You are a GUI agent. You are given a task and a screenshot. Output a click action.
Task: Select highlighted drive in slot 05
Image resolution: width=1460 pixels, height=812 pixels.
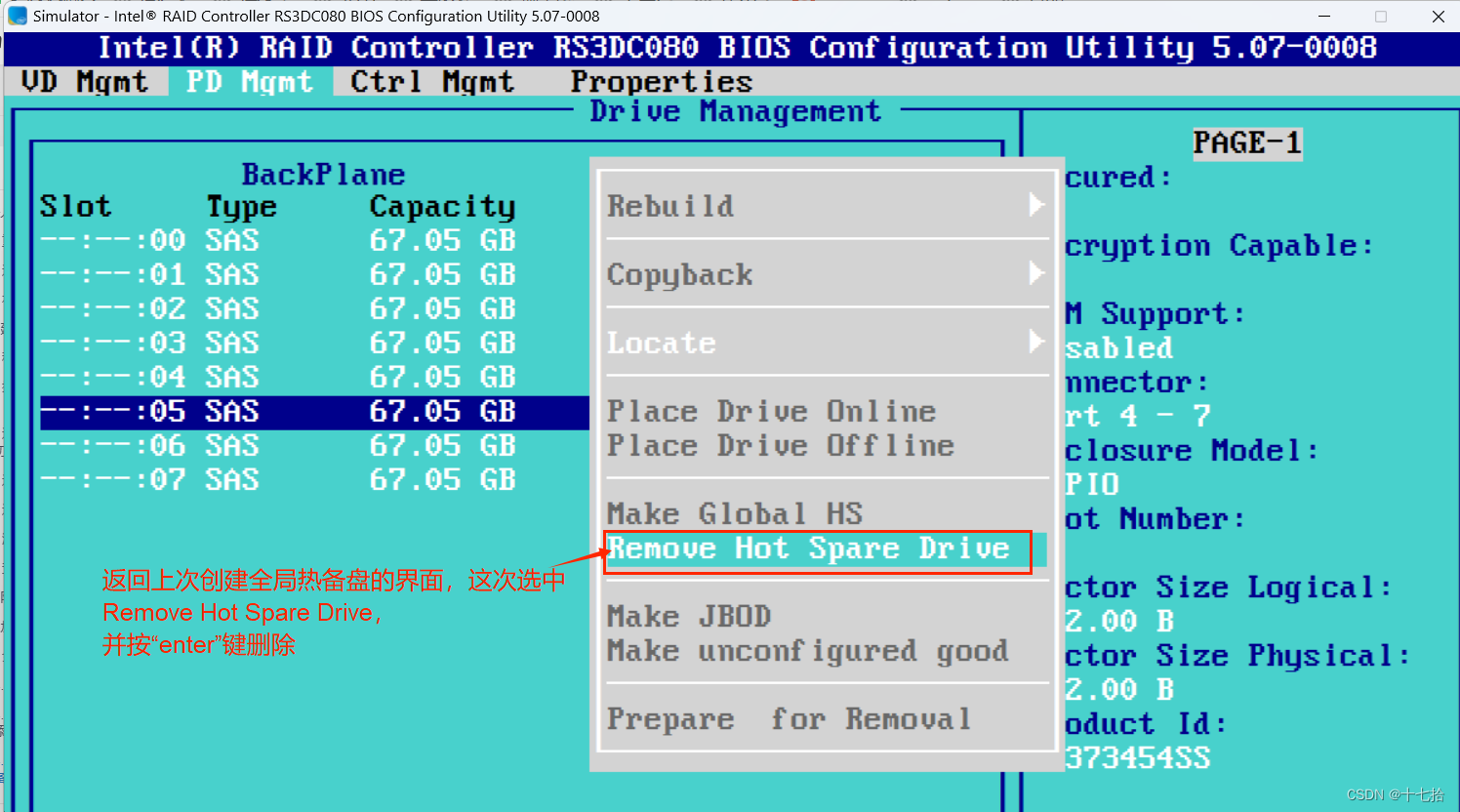[314, 412]
